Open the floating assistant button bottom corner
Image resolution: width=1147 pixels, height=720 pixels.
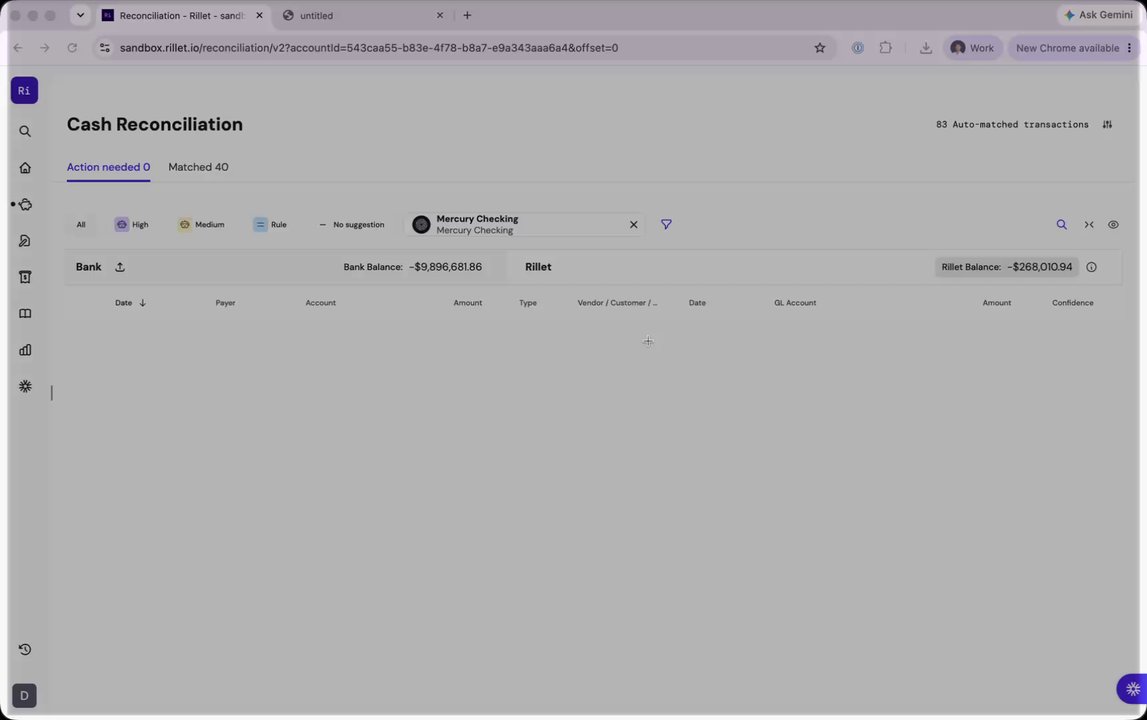point(1132,689)
